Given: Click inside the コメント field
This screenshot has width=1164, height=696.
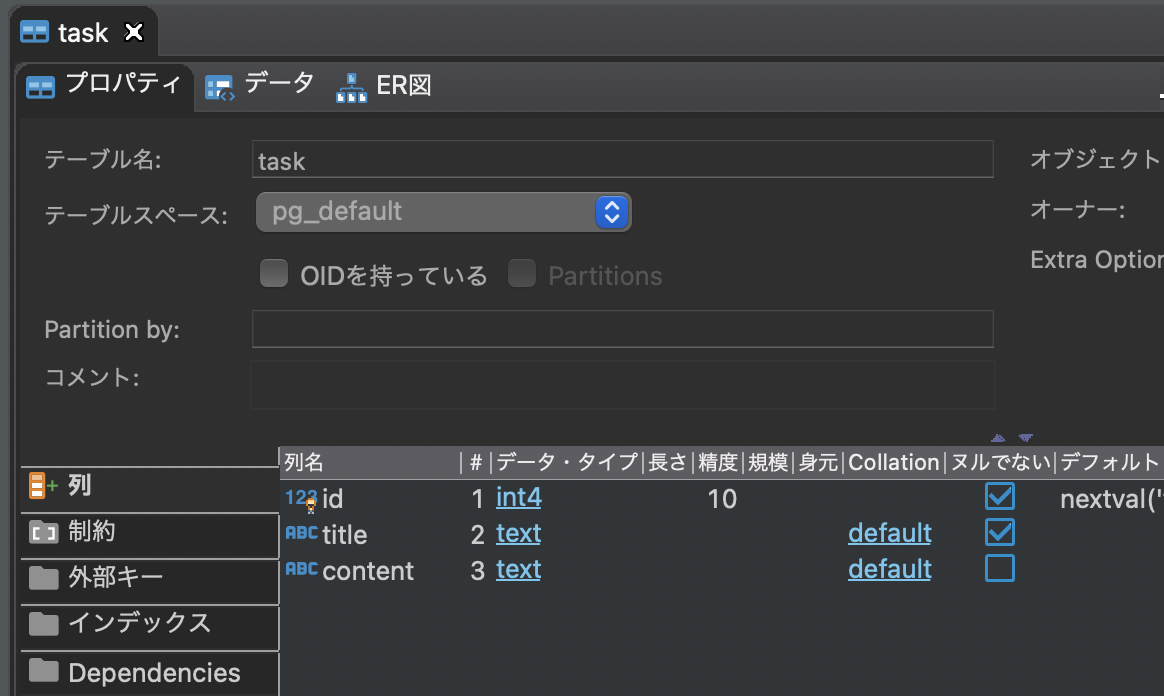Looking at the screenshot, I should 620,385.
